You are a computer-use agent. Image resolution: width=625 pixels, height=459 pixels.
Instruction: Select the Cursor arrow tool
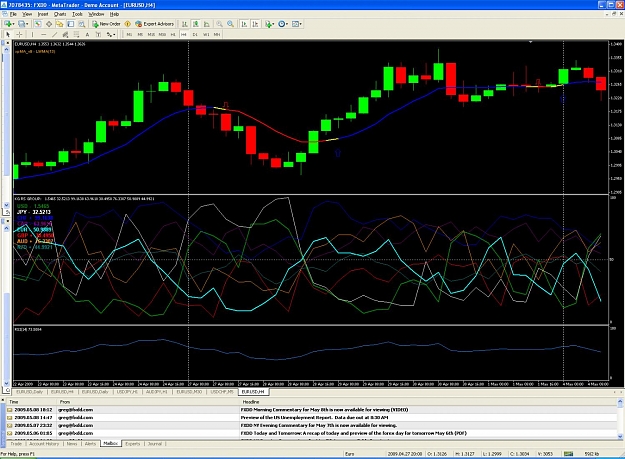8,35
